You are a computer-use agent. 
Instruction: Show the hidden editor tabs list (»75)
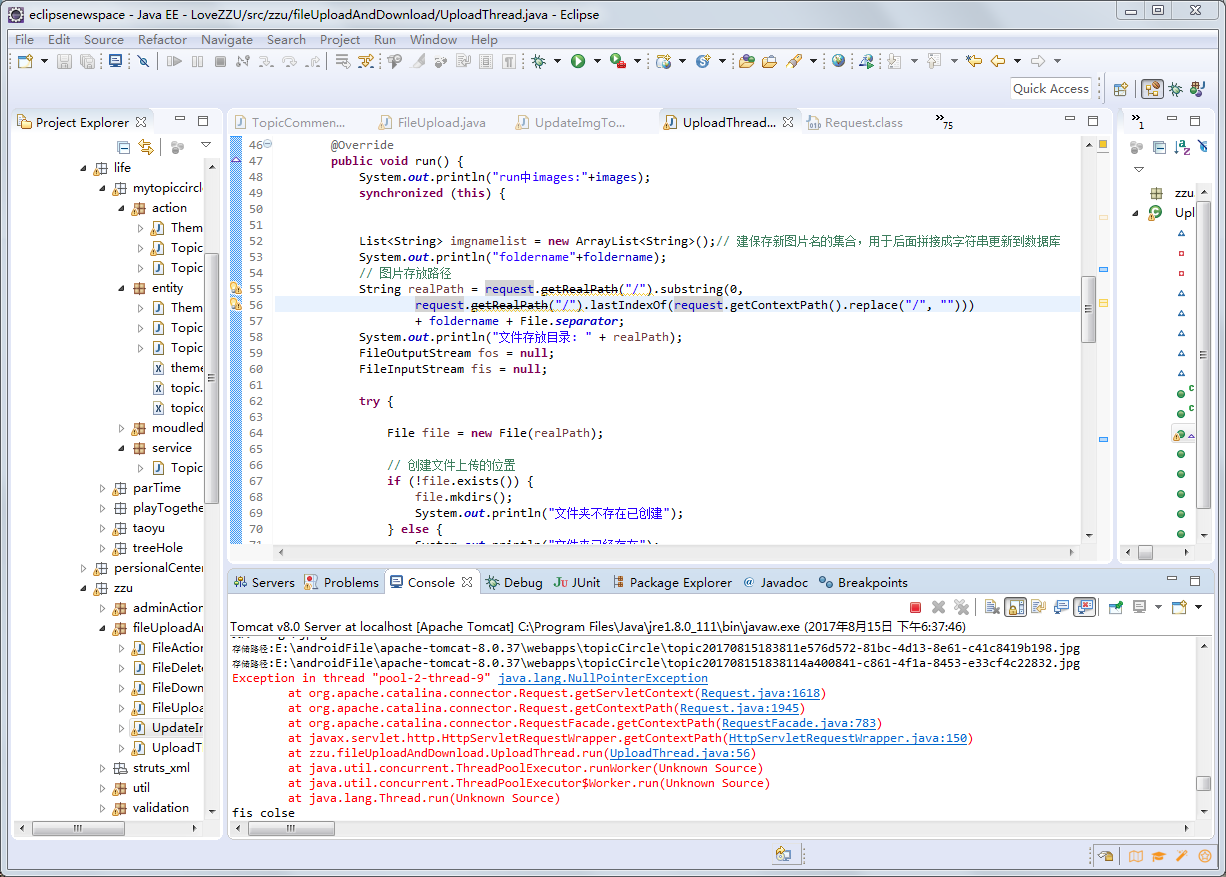point(944,122)
